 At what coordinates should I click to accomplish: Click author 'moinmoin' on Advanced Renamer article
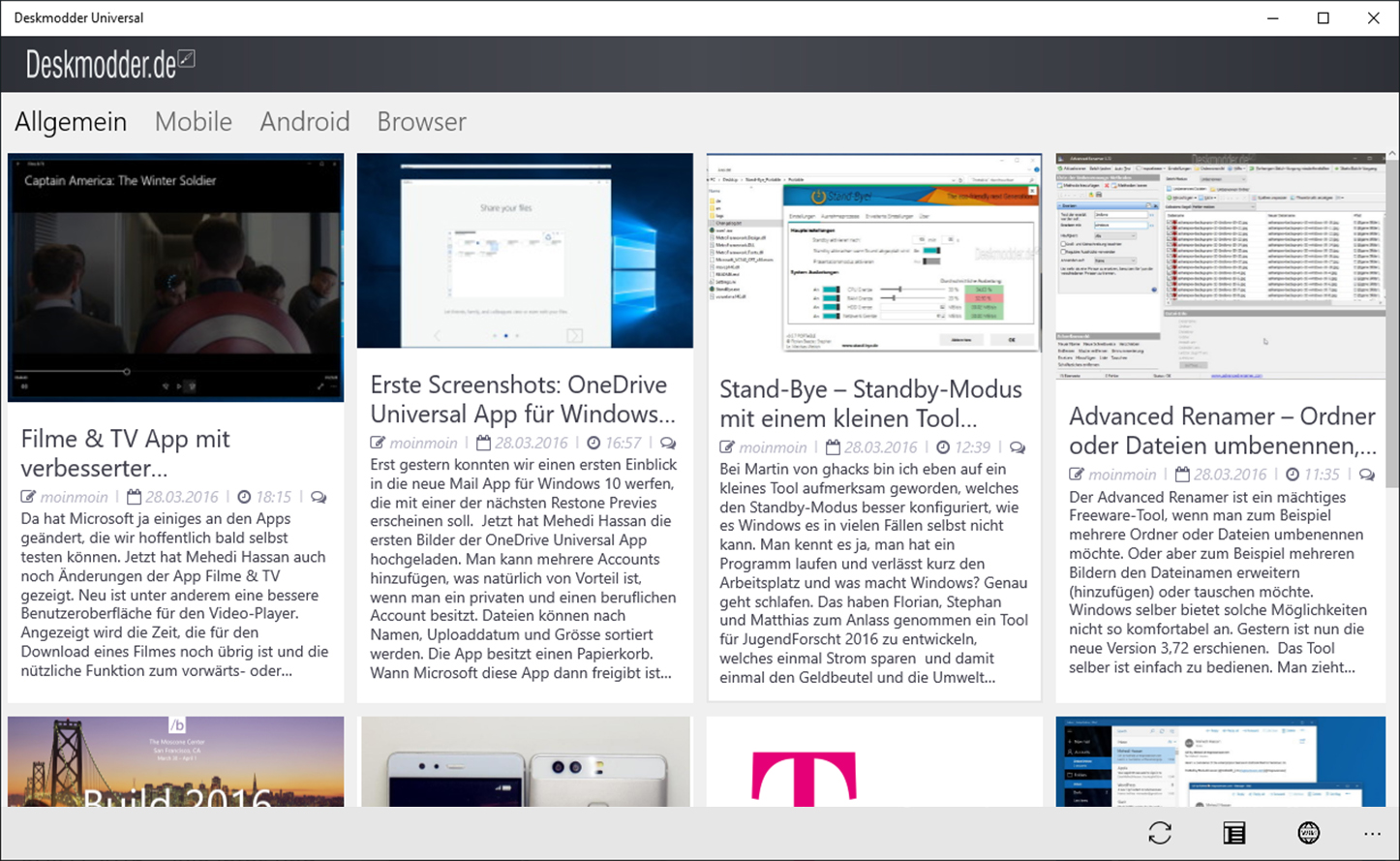1122,475
